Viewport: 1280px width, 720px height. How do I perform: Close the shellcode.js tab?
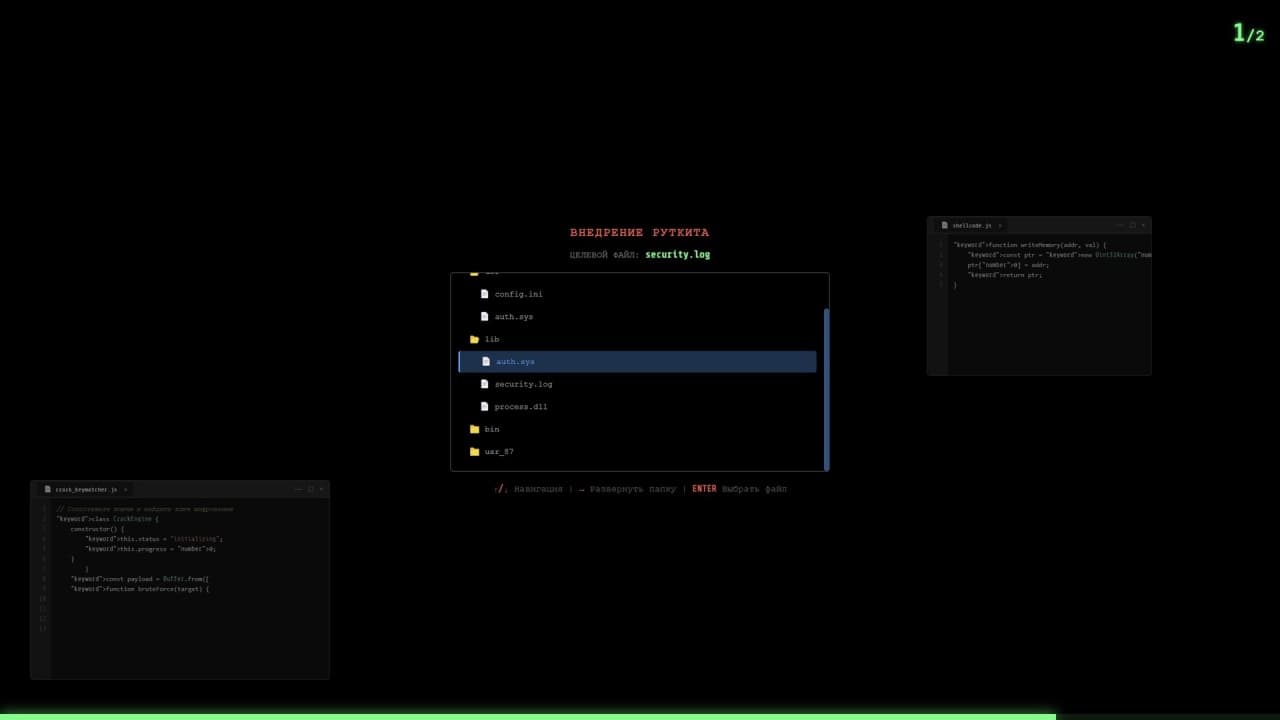pos(1000,226)
